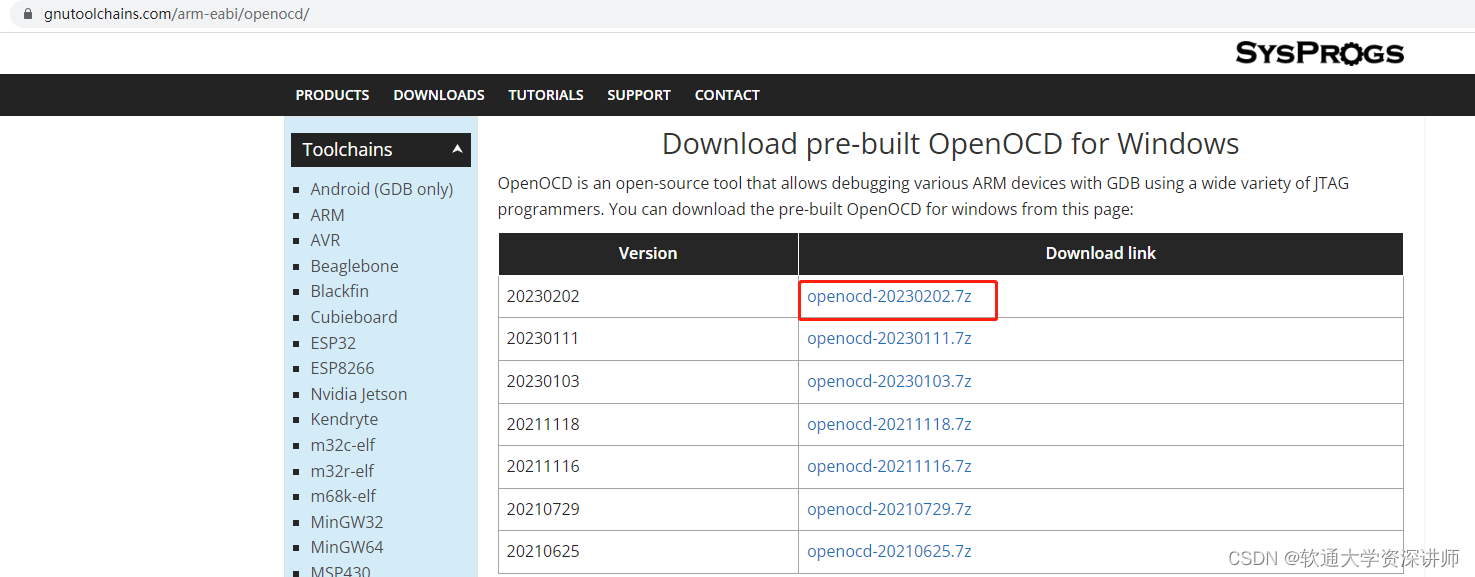Screen dimensions: 1475x577
Task: Open the m68k-elf toolchain link
Action: pyautogui.click(x=343, y=496)
